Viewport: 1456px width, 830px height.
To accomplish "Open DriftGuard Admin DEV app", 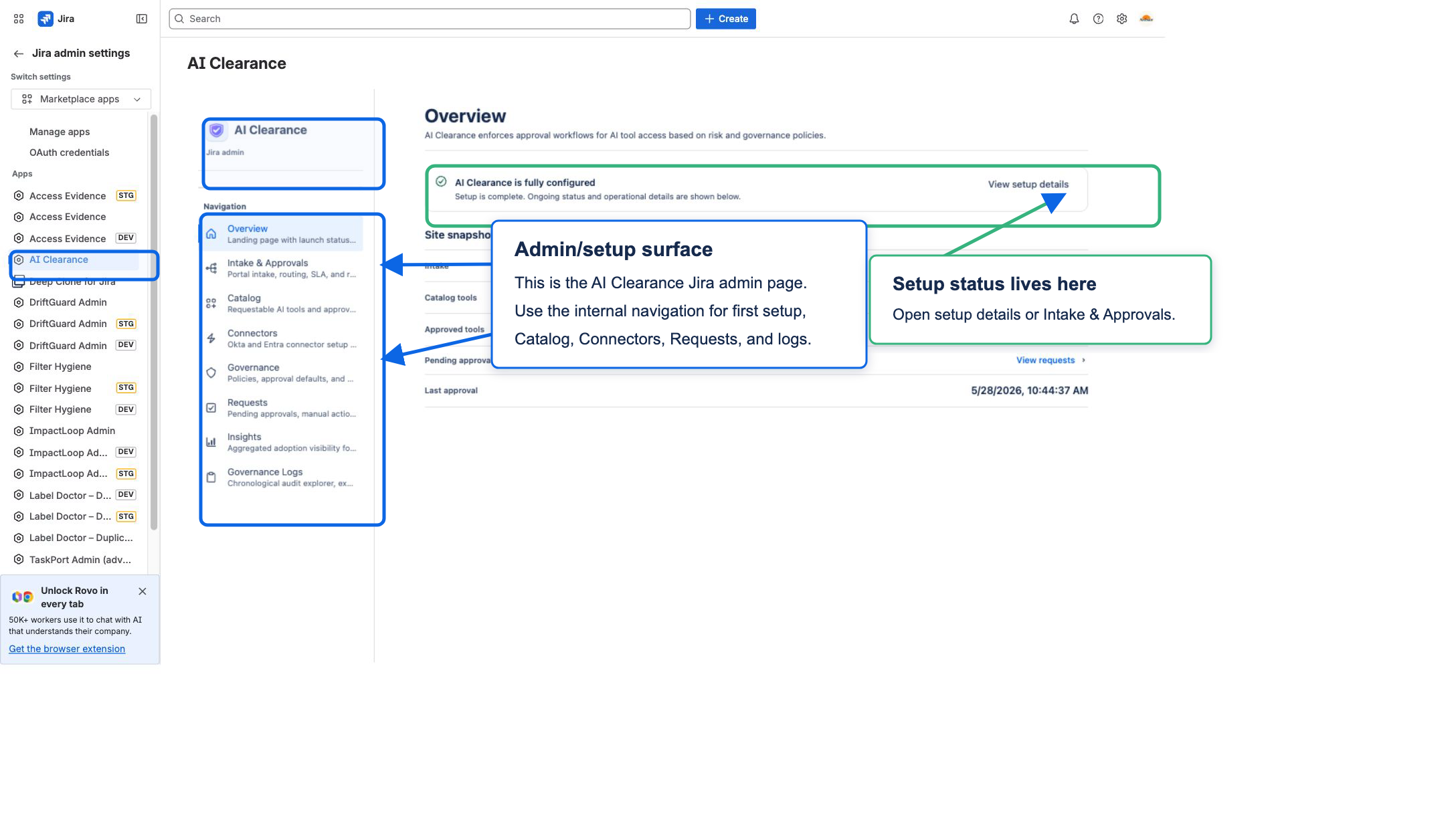I will click(x=74, y=345).
